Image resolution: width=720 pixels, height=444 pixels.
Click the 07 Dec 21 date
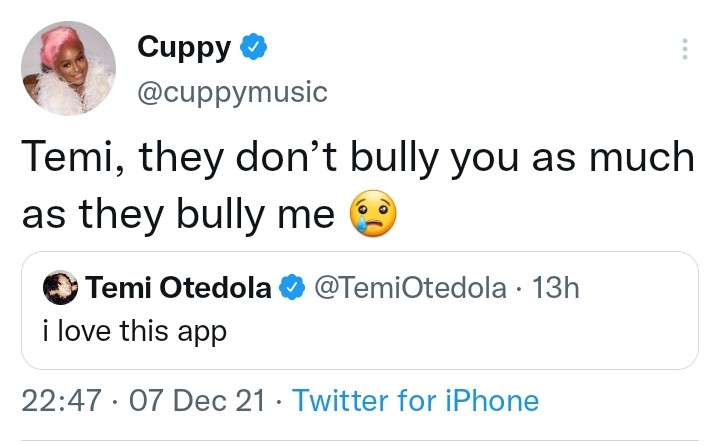point(196,402)
